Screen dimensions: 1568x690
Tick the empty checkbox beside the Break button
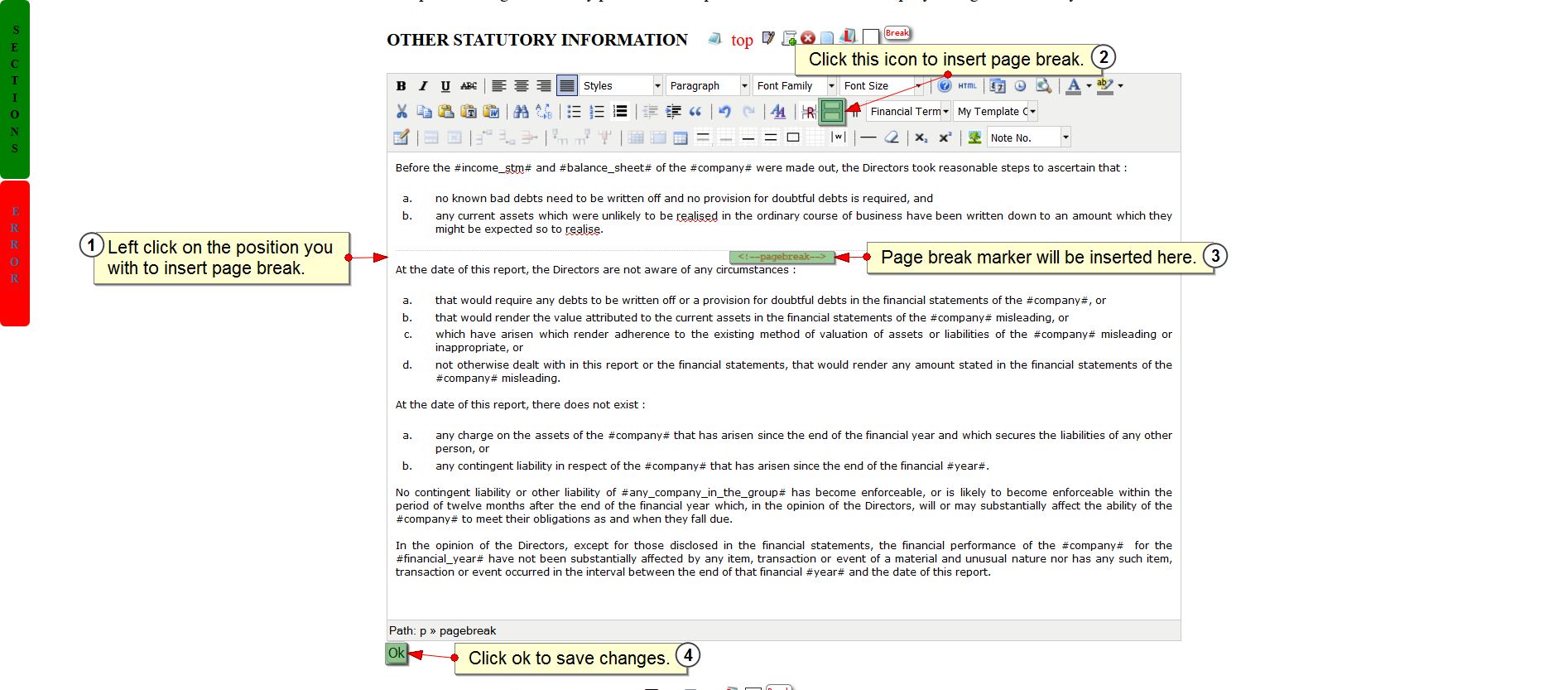click(870, 37)
